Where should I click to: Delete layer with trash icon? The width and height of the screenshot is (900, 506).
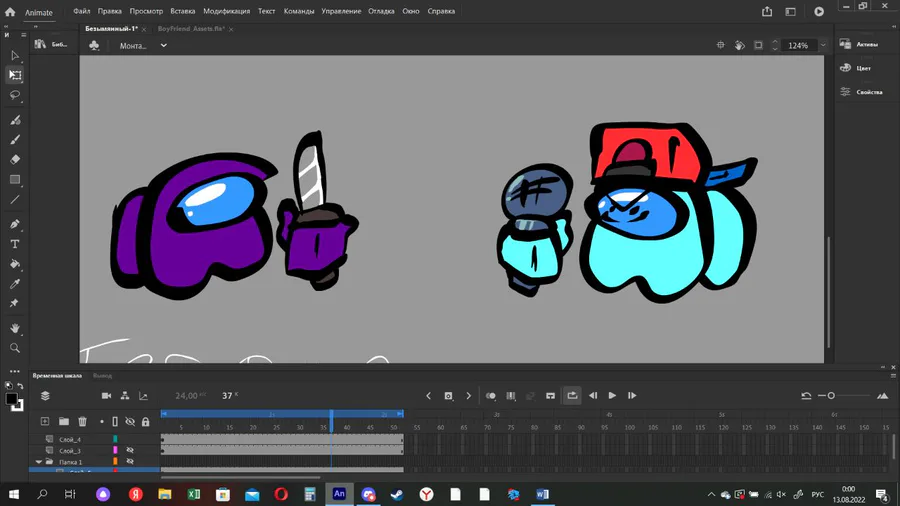[83, 422]
